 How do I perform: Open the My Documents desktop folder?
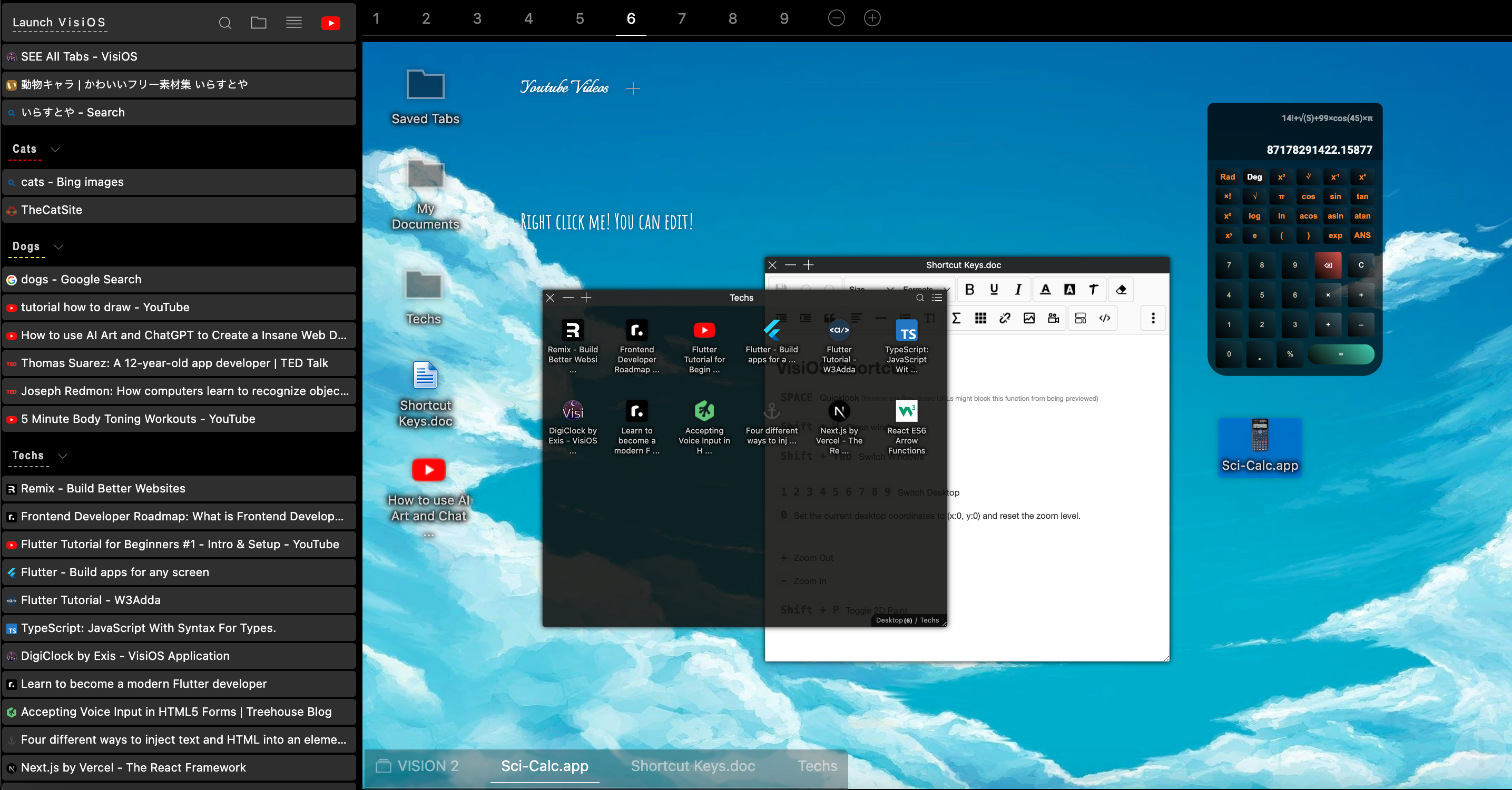pyautogui.click(x=426, y=195)
